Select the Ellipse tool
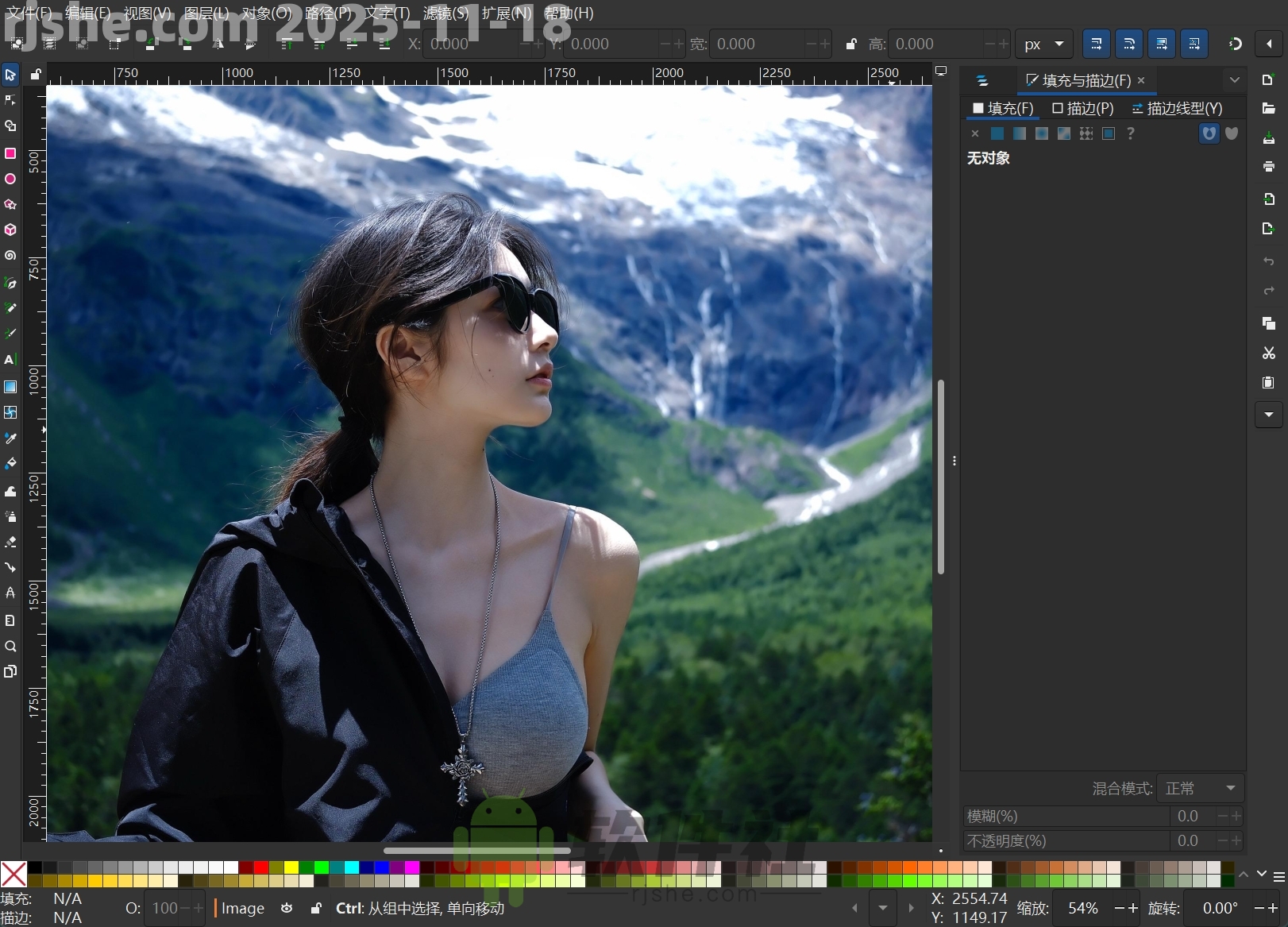 click(10, 179)
